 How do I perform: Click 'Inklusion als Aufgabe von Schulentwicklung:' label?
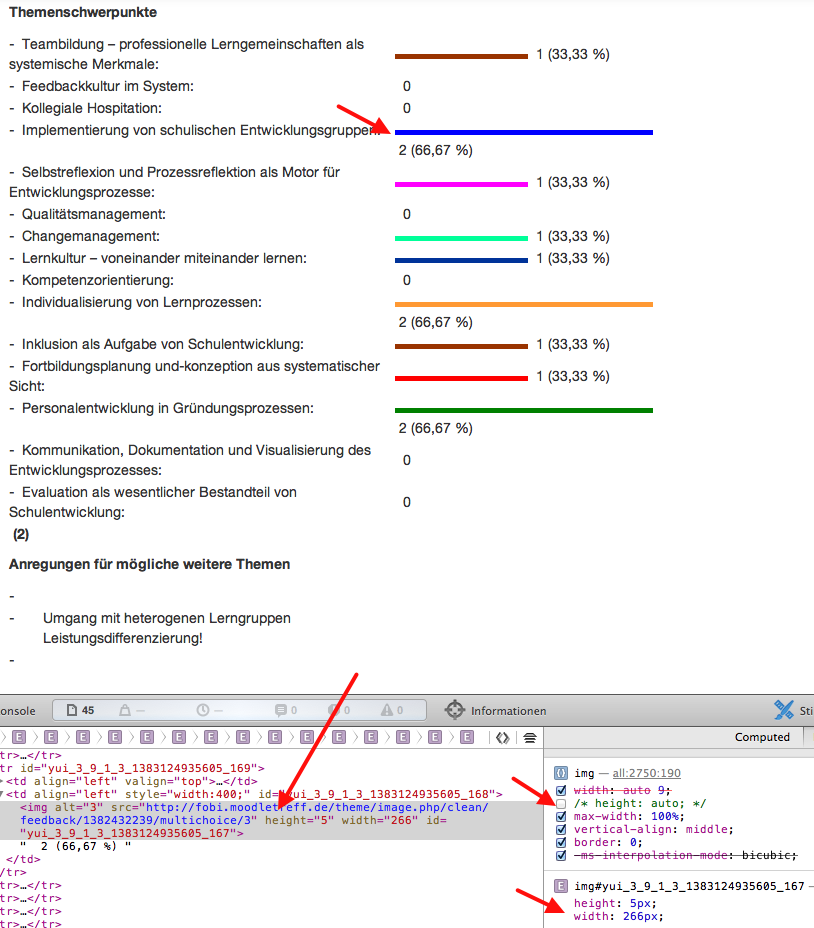point(163,344)
